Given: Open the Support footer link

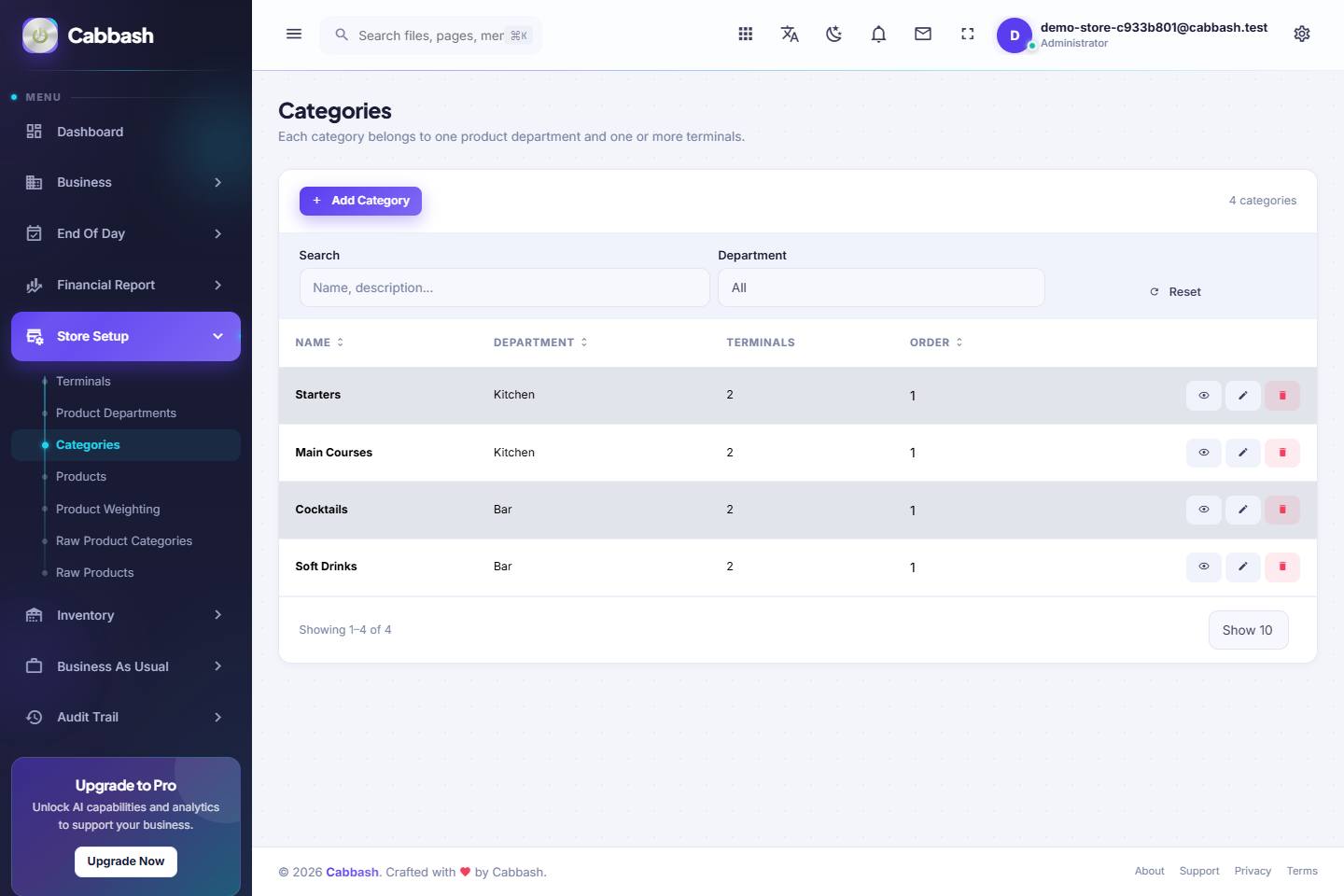Looking at the screenshot, I should click(1199, 871).
